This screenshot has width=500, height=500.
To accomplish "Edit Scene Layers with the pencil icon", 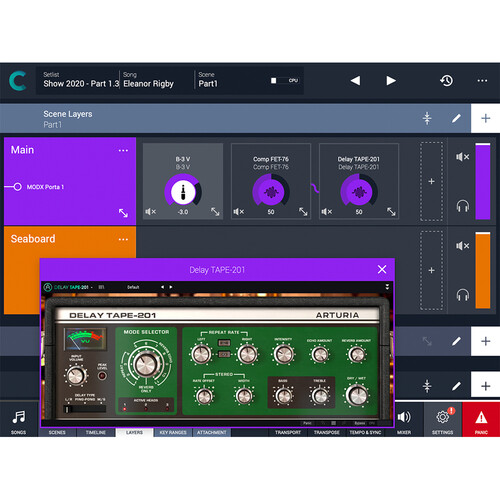I will pyautogui.click(x=456, y=118).
